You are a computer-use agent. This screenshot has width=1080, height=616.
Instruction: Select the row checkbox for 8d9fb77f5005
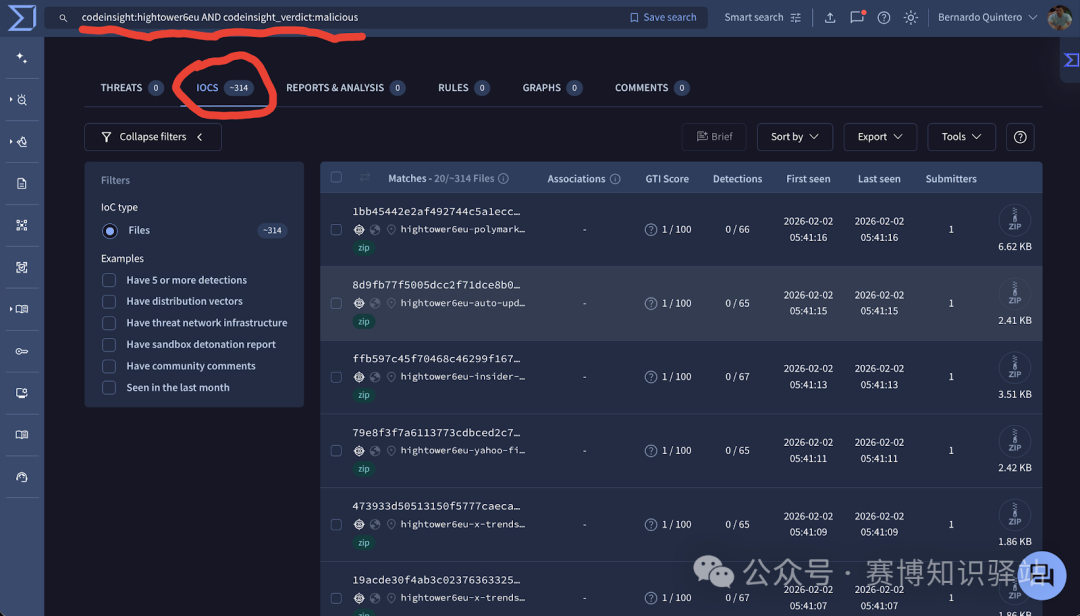(x=336, y=303)
